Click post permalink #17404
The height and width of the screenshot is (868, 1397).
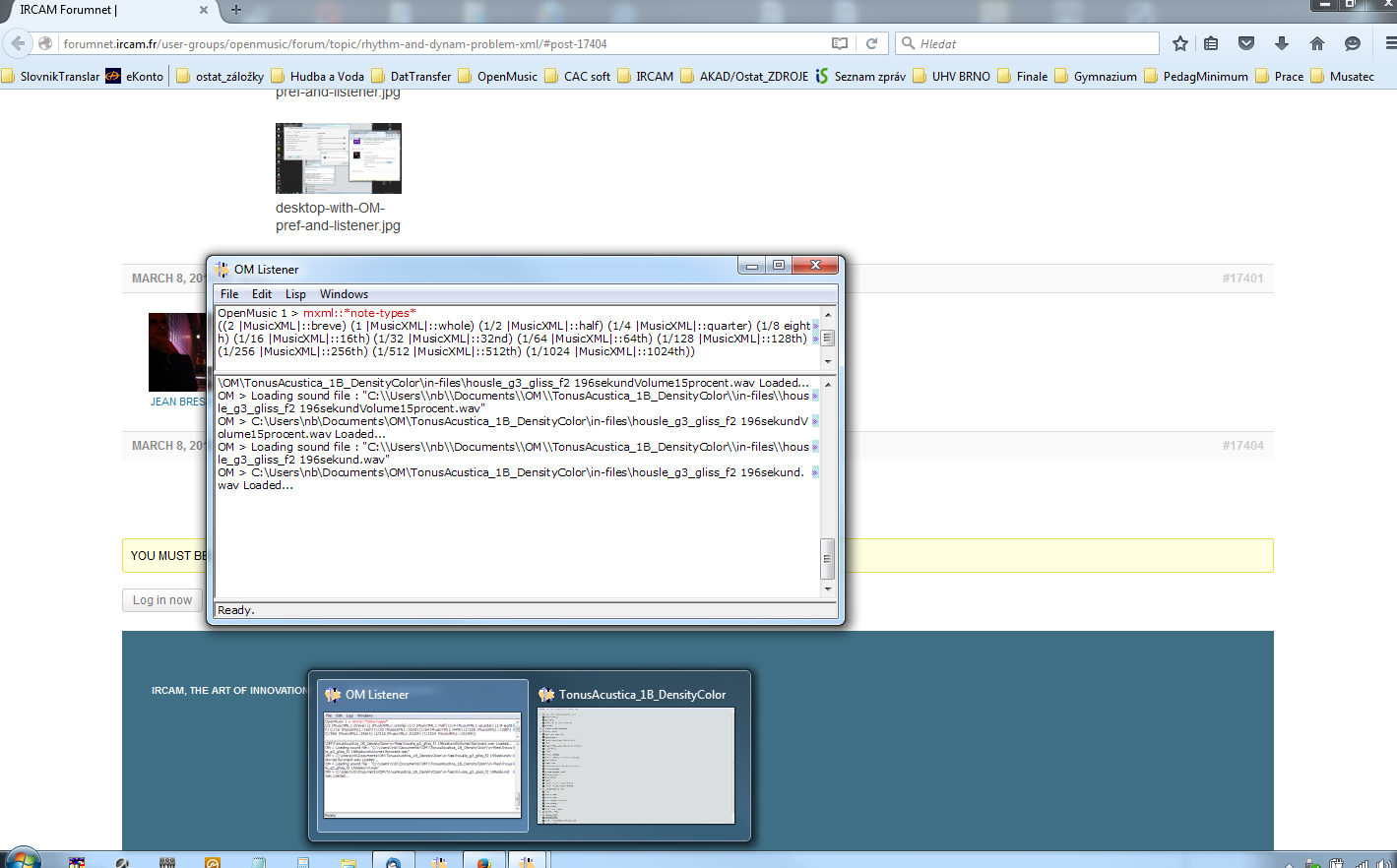(x=1242, y=446)
